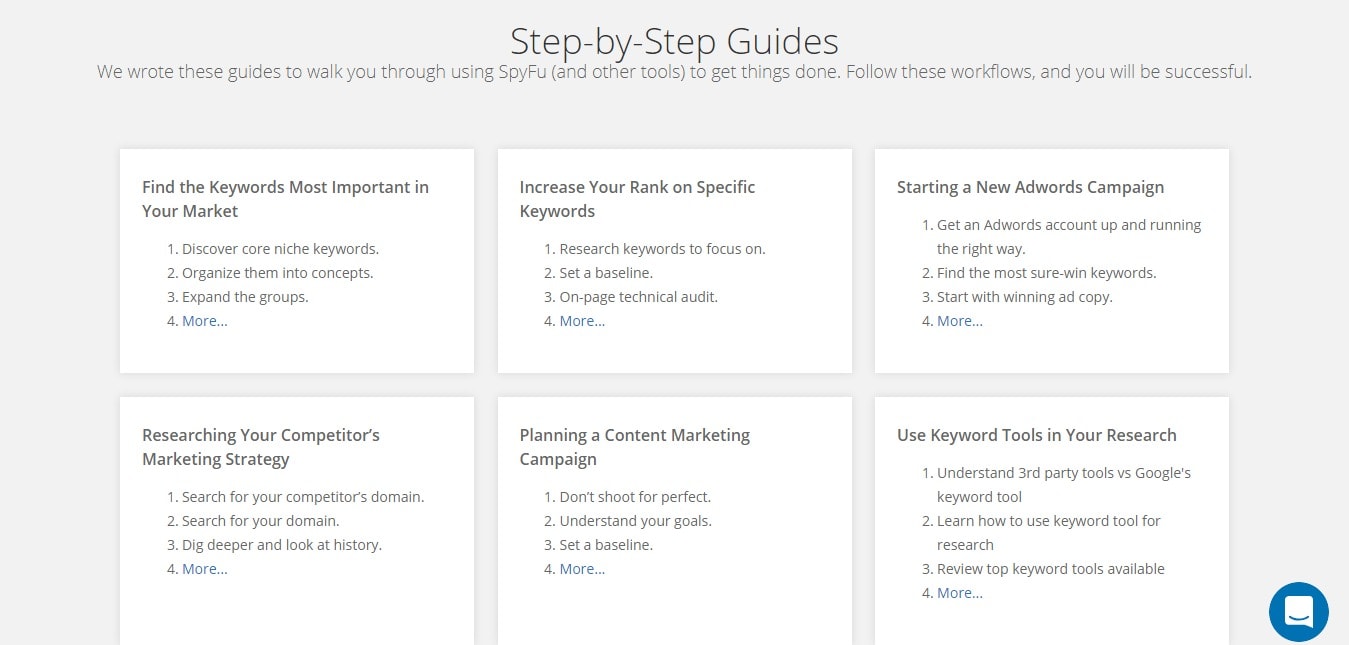The height and width of the screenshot is (645, 1349).
Task: Click the 'Find the Keywords Most Important' title
Action: (285, 199)
